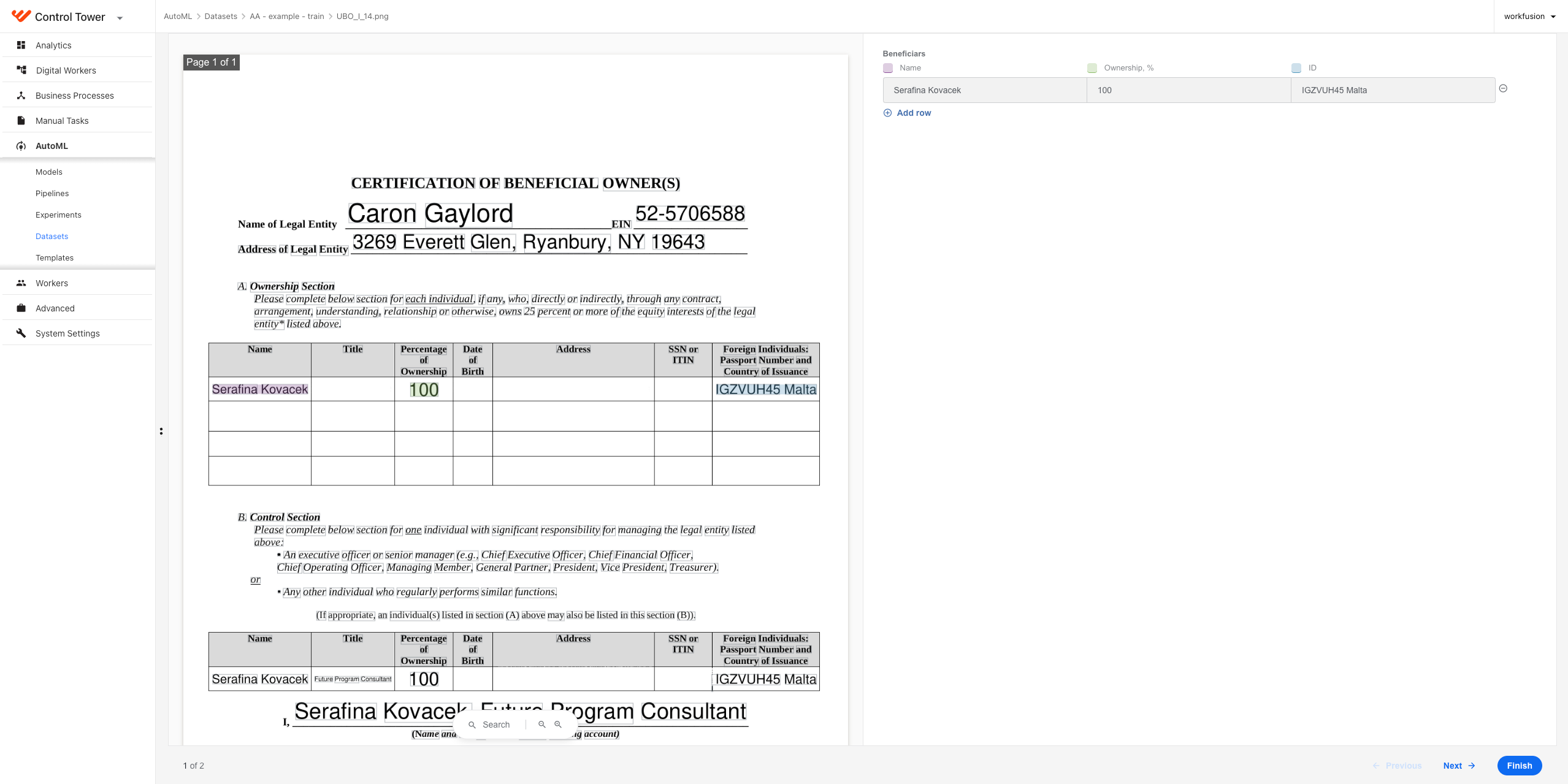Click the Previous button
The height and width of the screenshot is (784, 1568).
coord(1397,766)
